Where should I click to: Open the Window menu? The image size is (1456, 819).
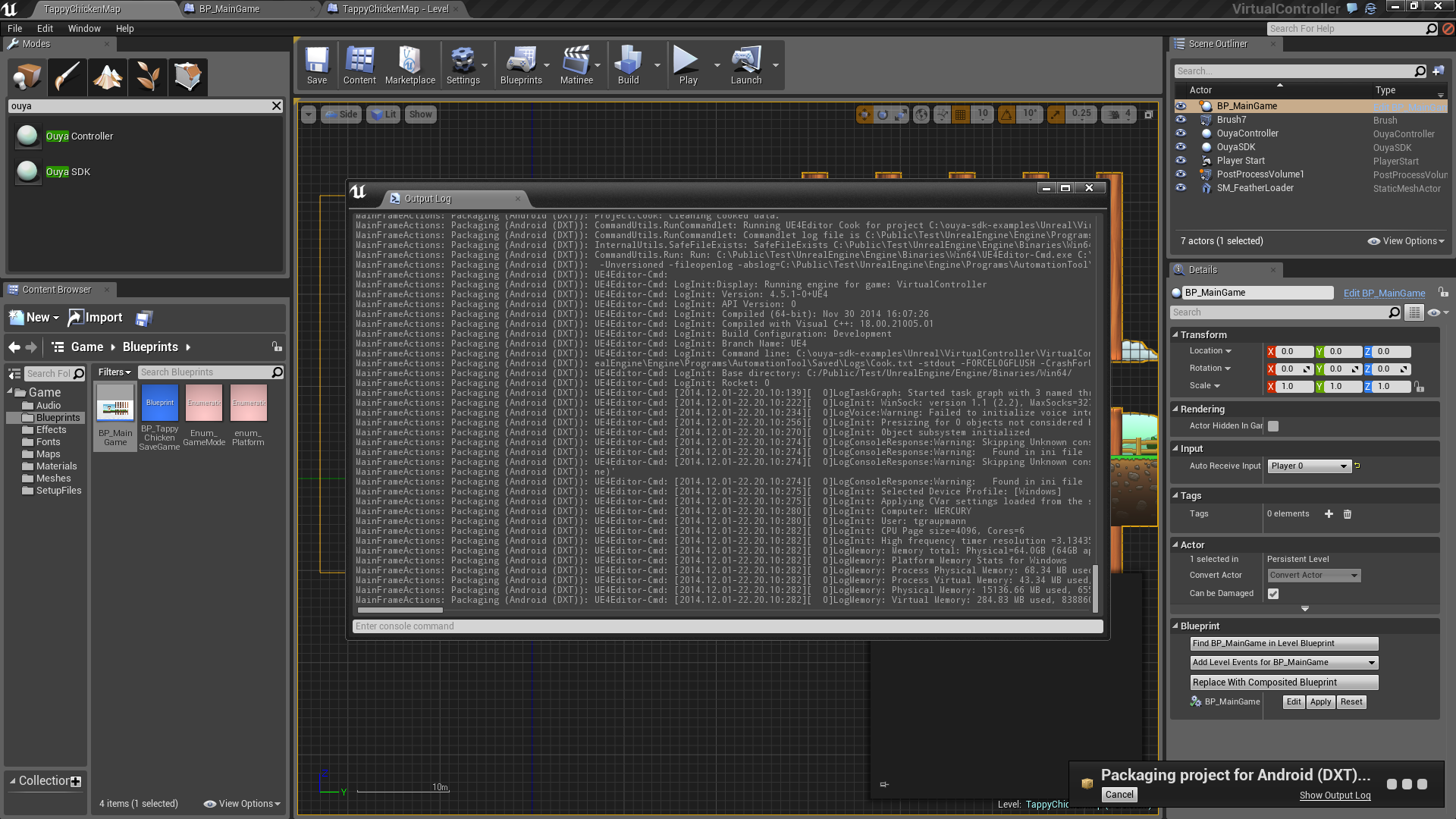83,29
